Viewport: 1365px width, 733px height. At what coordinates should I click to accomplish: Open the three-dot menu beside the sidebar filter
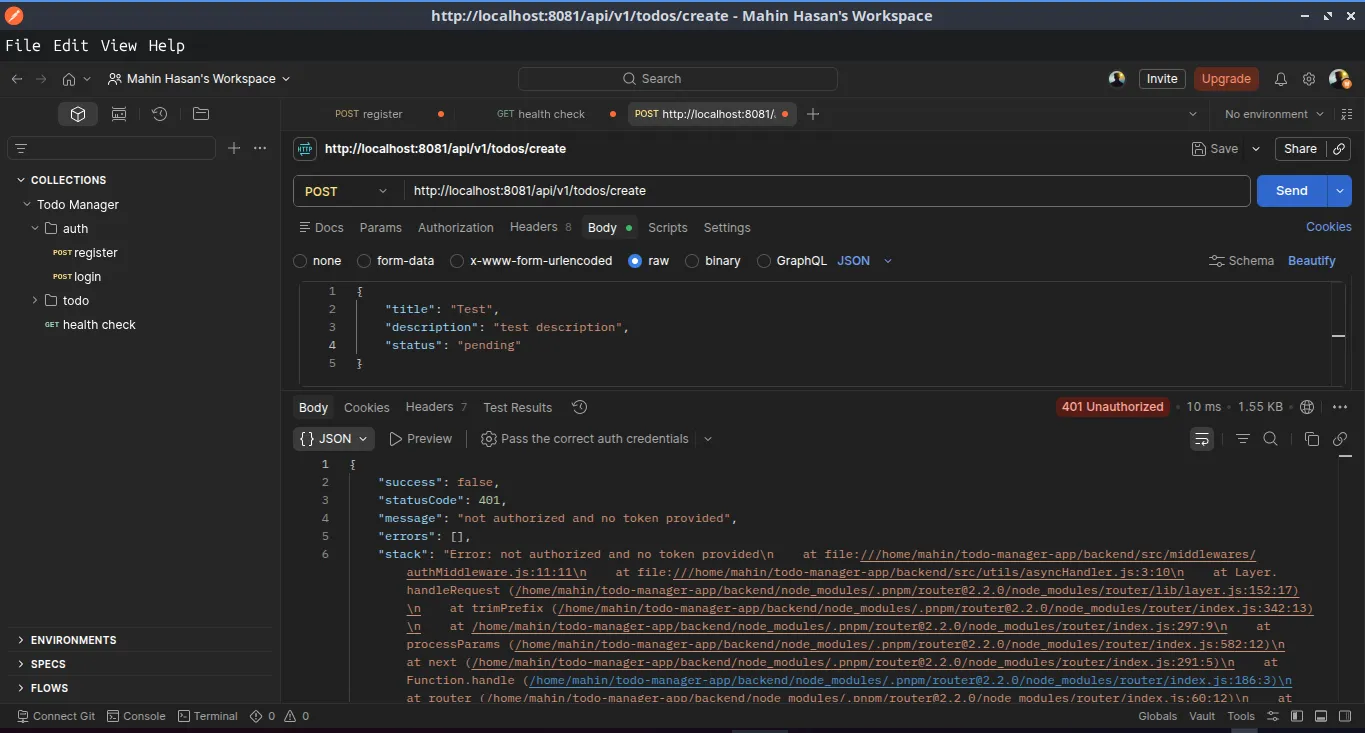(x=261, y=148)
